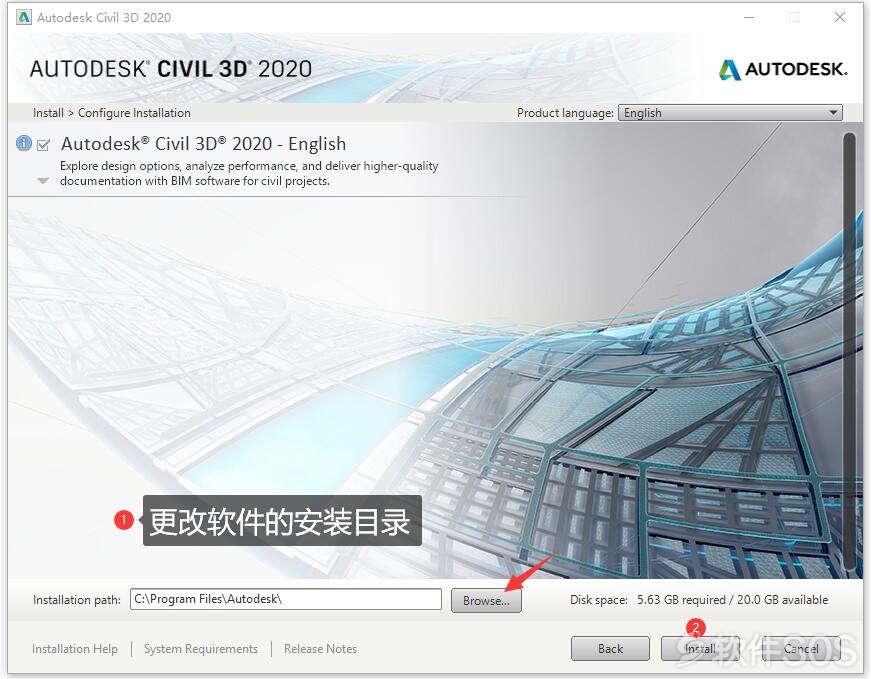The image size is (871, 679).
Task: Click the Install button
Action: coord(700,648)
